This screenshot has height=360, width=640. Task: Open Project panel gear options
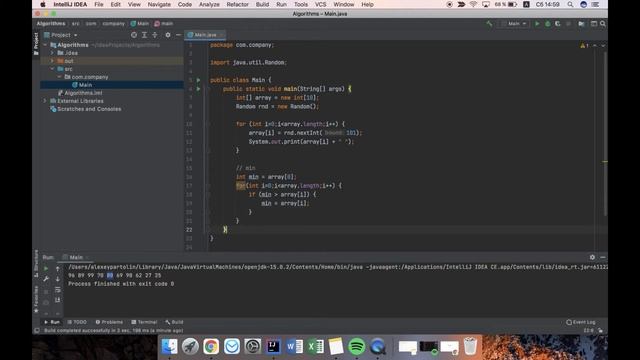click(168, 35)
